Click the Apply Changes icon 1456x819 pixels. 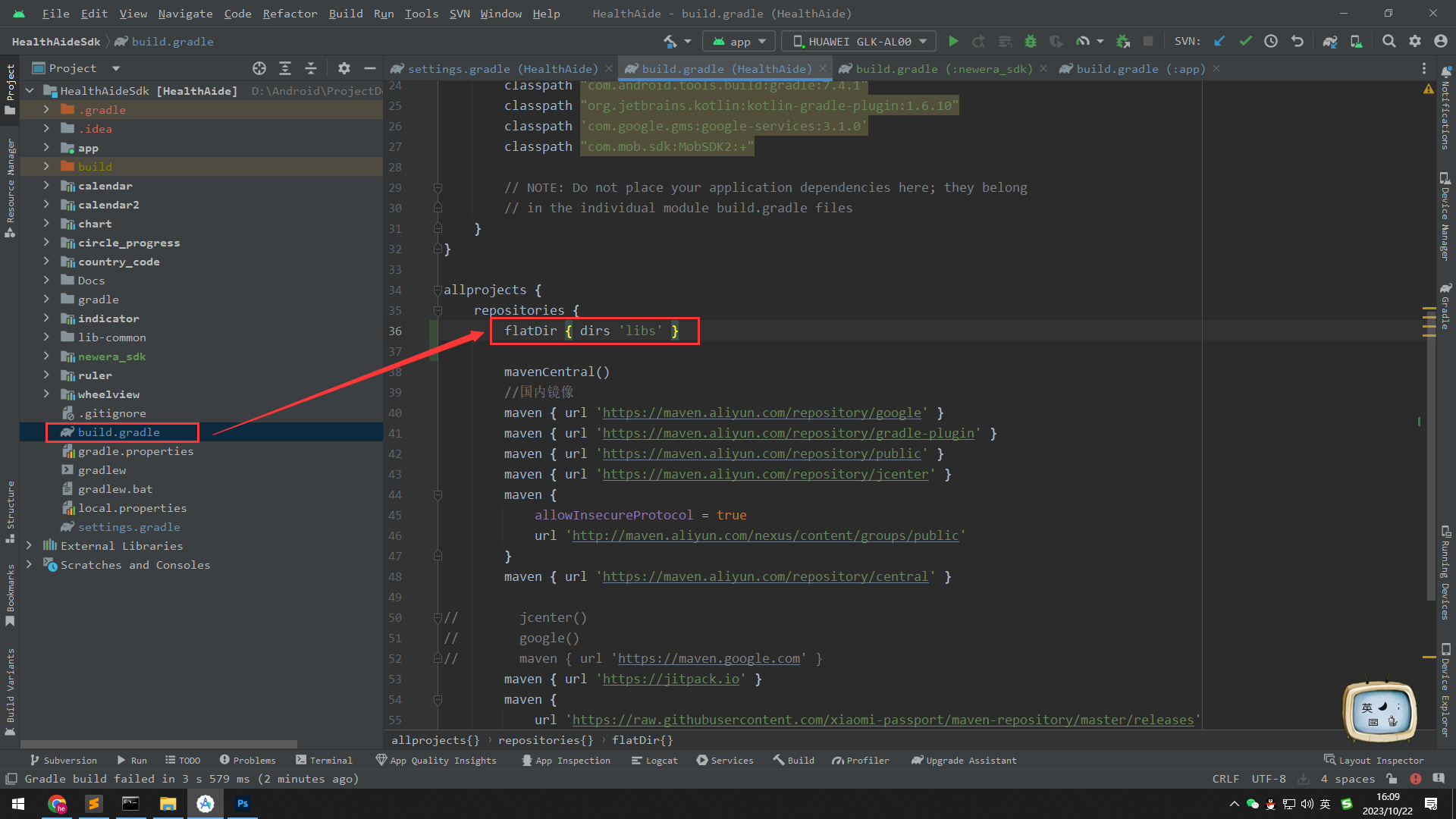979,42
